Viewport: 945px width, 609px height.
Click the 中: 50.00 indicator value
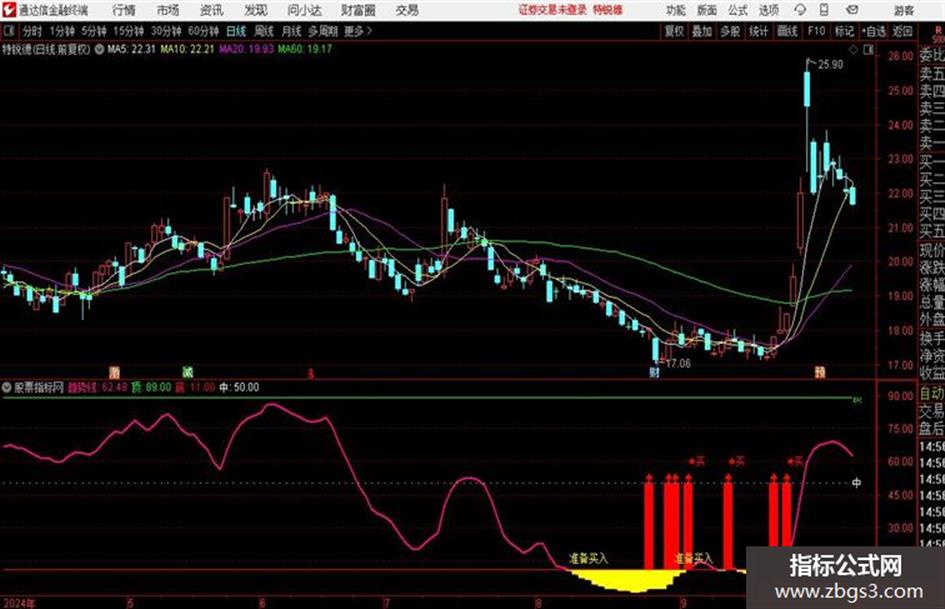point(239,388)
